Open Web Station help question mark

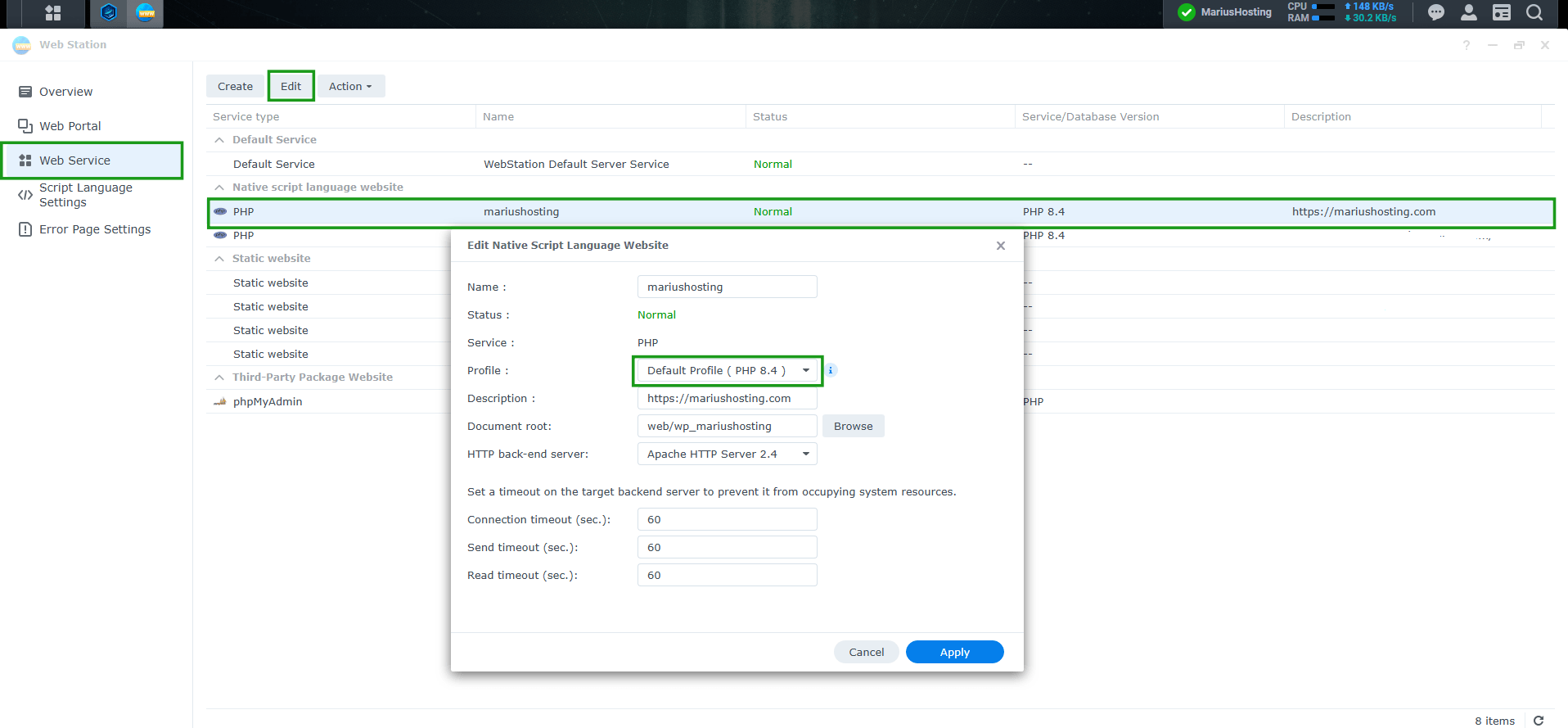point(1467,45)
